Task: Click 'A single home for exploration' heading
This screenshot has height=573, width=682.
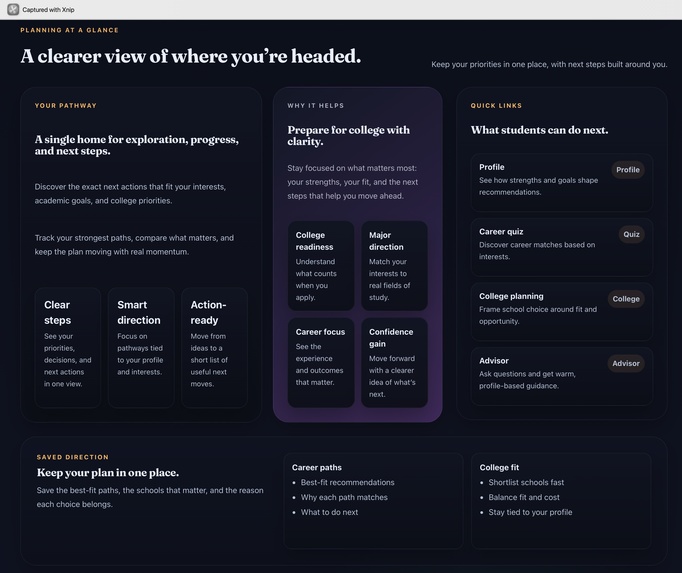Action: pyautogui.click(x=137, y=145)
